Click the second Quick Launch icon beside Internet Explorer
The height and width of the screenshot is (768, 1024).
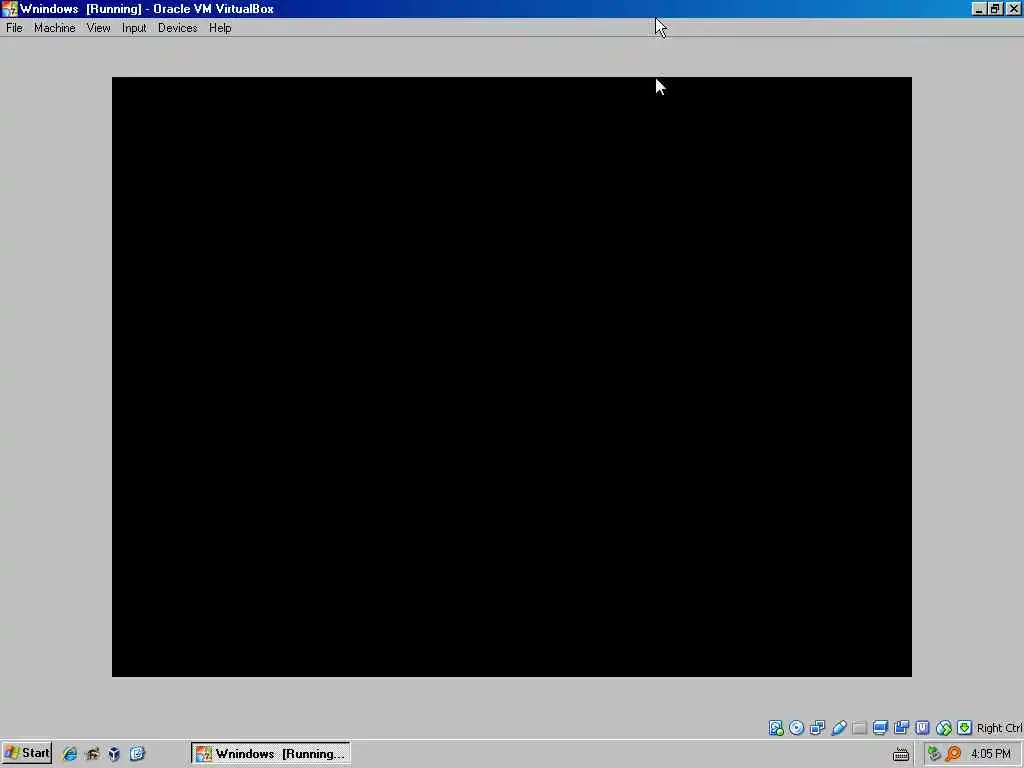click(92, 754)
